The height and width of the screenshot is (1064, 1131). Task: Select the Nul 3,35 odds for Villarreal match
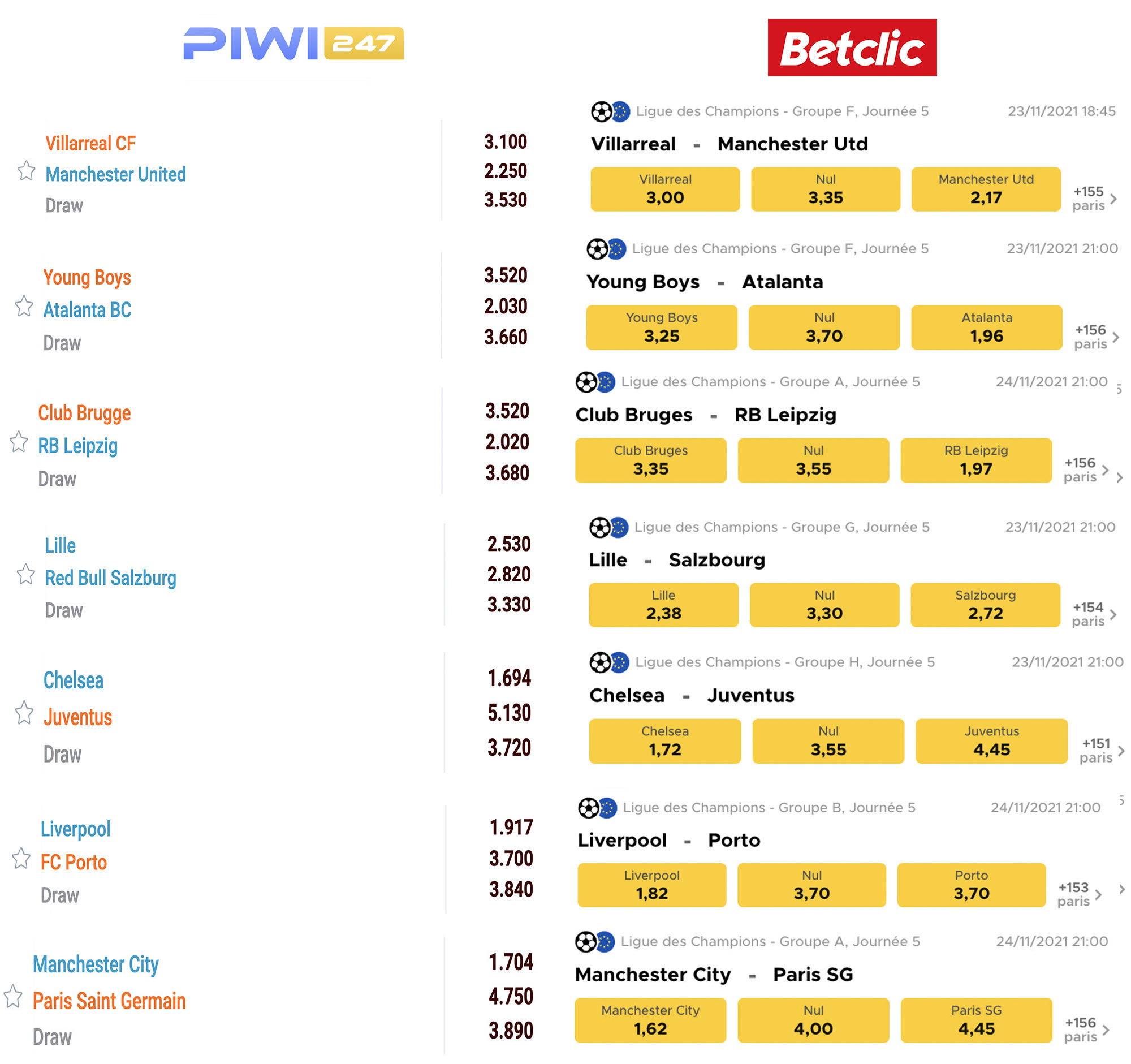click(x=825, y=189)
